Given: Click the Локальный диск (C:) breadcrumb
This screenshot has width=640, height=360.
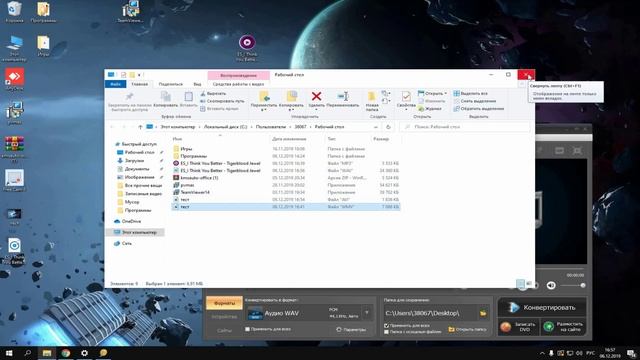Looking at the screenshot, I should pos(225,127).
